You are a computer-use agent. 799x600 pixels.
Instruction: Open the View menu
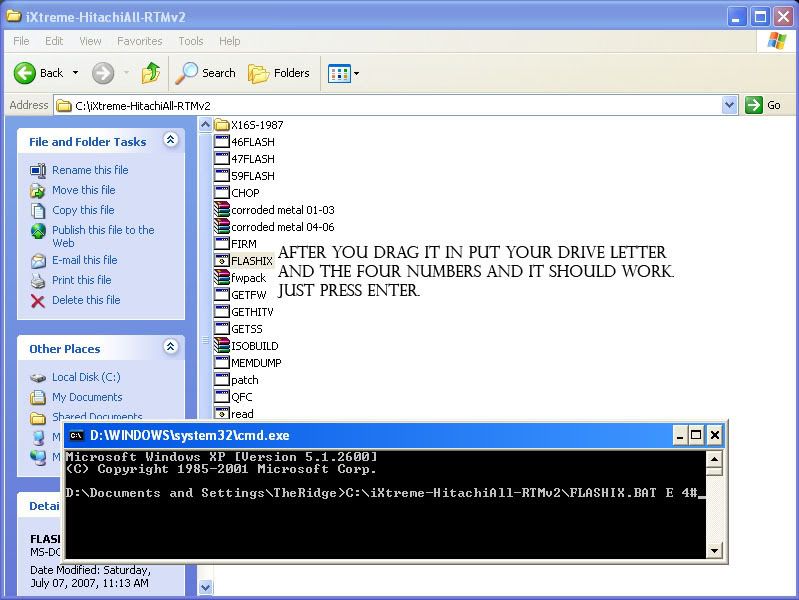pos(90,41)
